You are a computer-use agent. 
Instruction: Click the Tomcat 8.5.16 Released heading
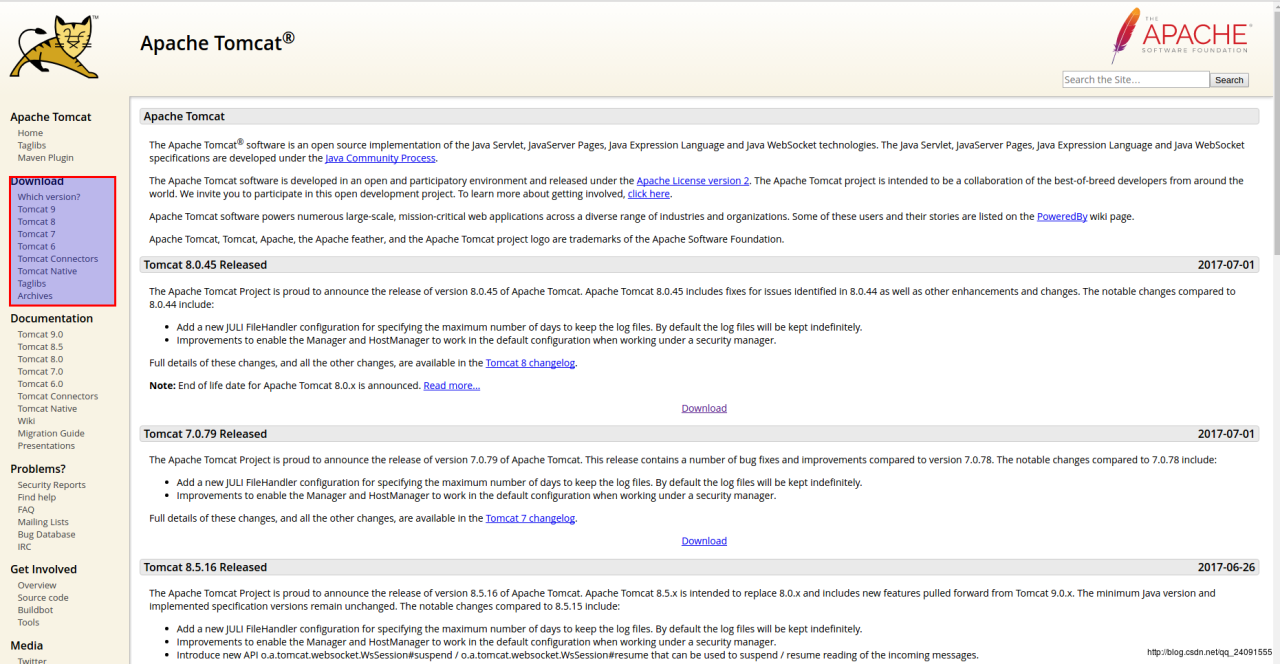[205, 567]
